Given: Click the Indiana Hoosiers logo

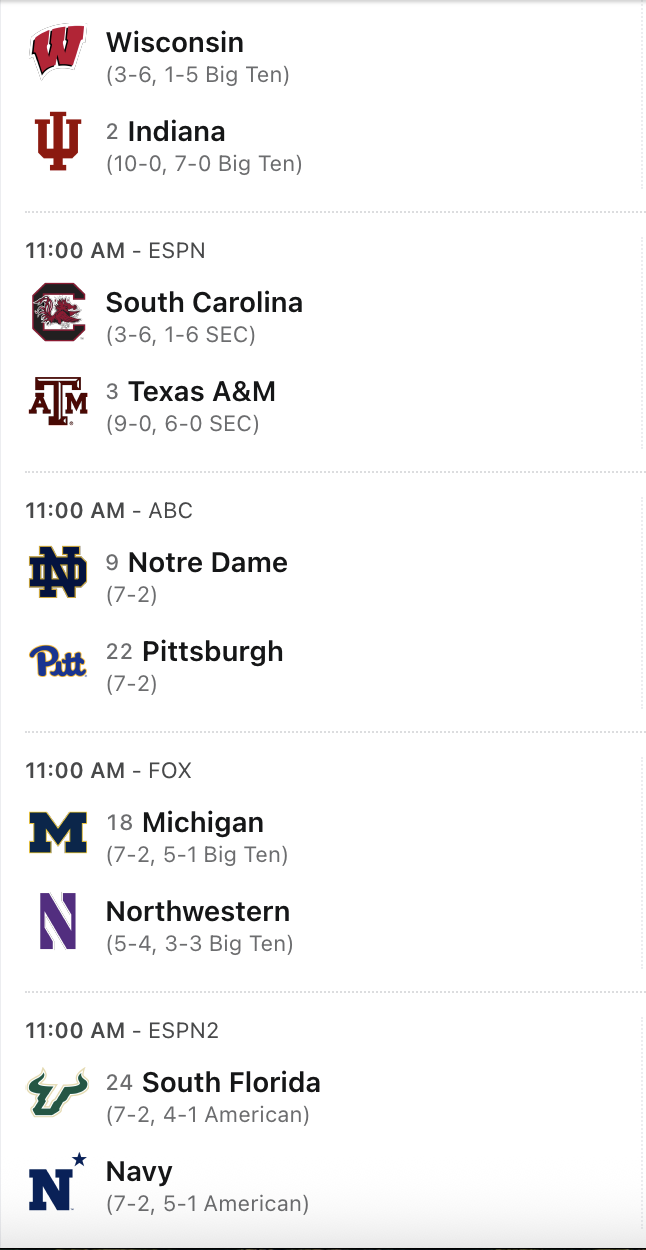Looking at the screenshot, I should (58, 141).
